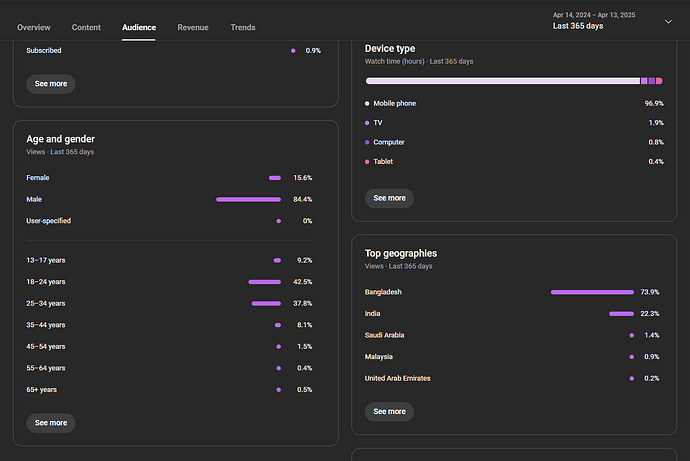The height and width of the screenshot is (461, 690).
Task: Select the Male row label
Action: (x=34, y=199)
